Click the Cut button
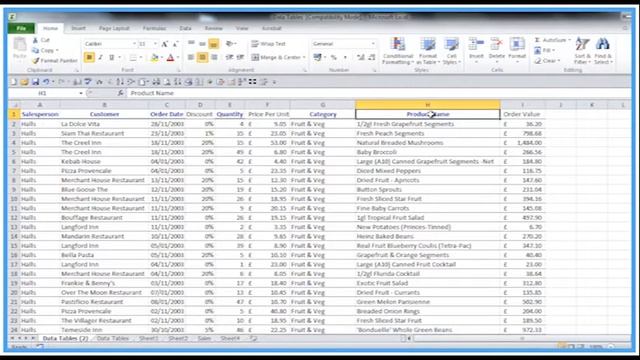640x360 pixels. tap(41, 40)
